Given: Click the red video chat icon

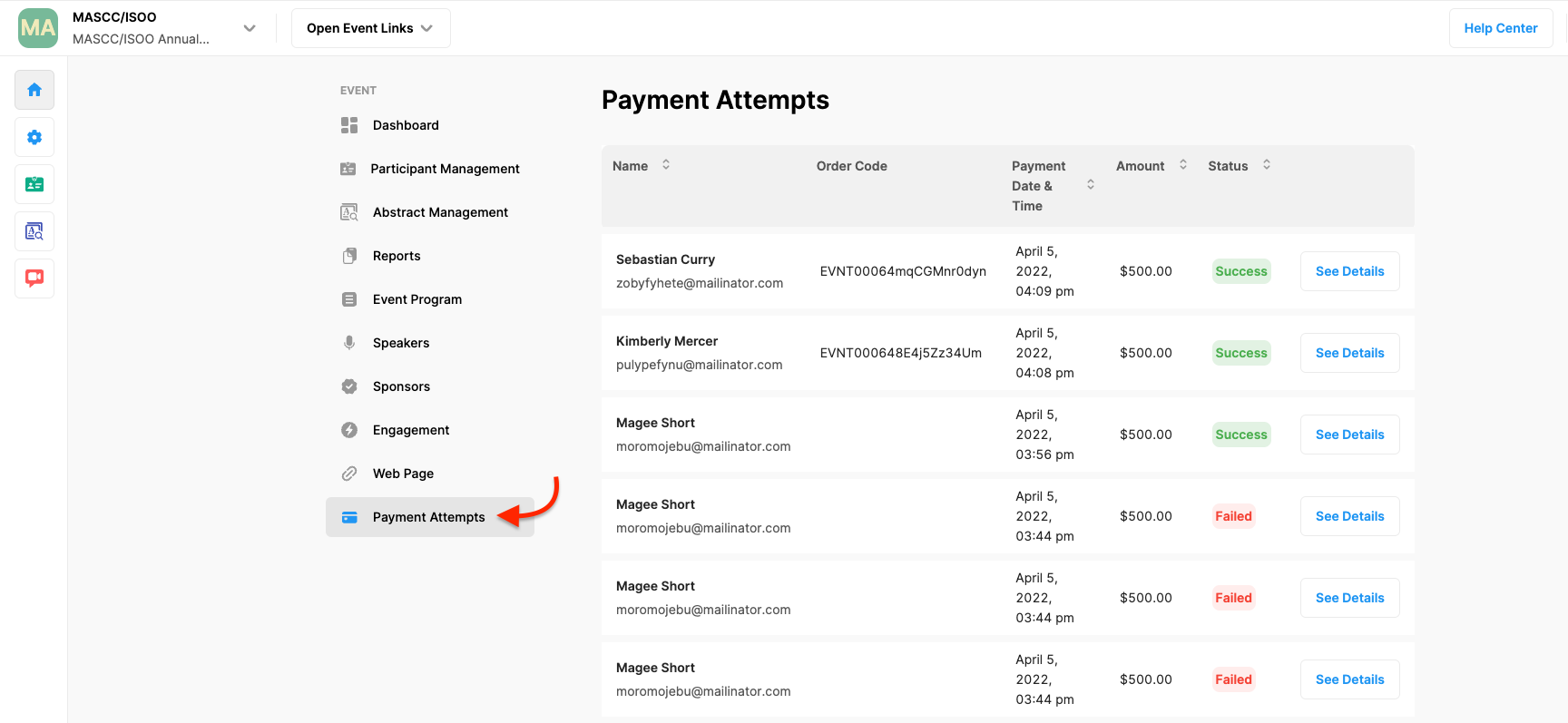Looking at the screenshot, I should point(34,278).
